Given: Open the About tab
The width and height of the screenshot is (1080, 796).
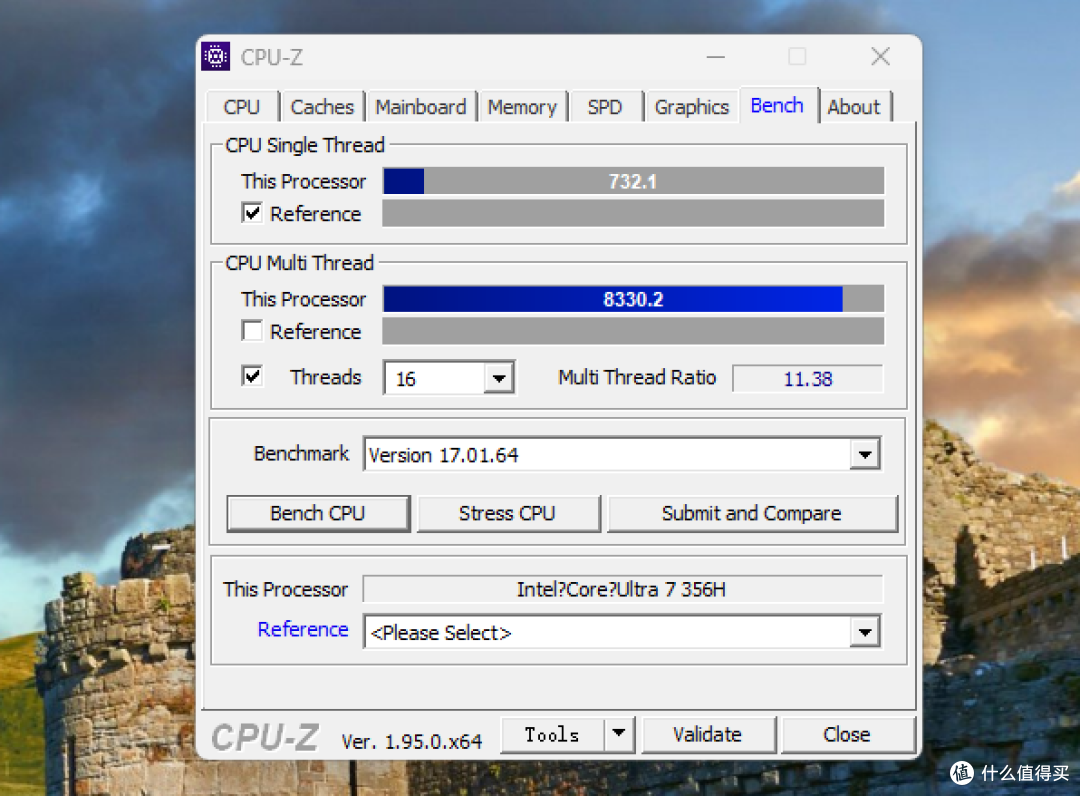Looking at the screenshot, I should (x=854, y=107).
